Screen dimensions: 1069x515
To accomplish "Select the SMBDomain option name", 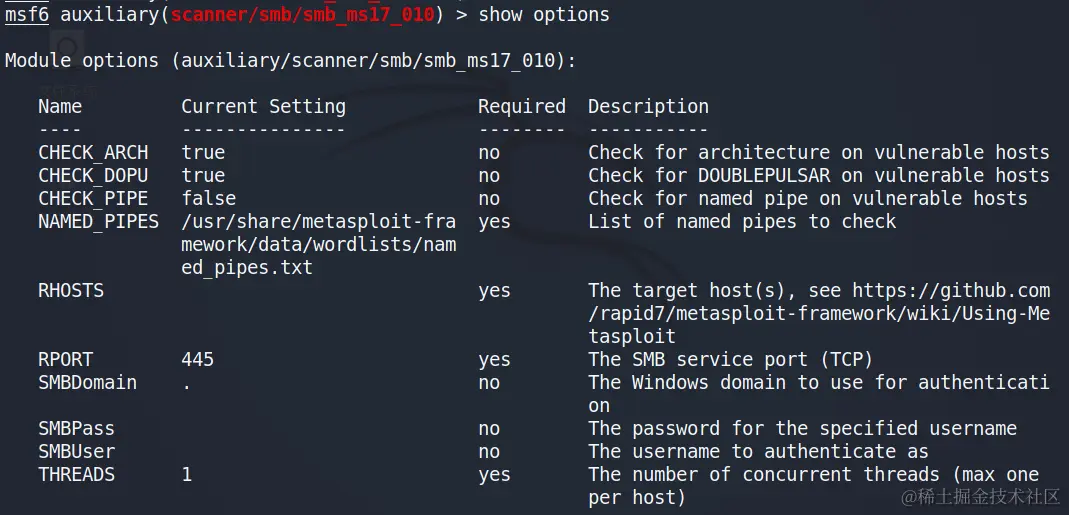I will (87, 382).
